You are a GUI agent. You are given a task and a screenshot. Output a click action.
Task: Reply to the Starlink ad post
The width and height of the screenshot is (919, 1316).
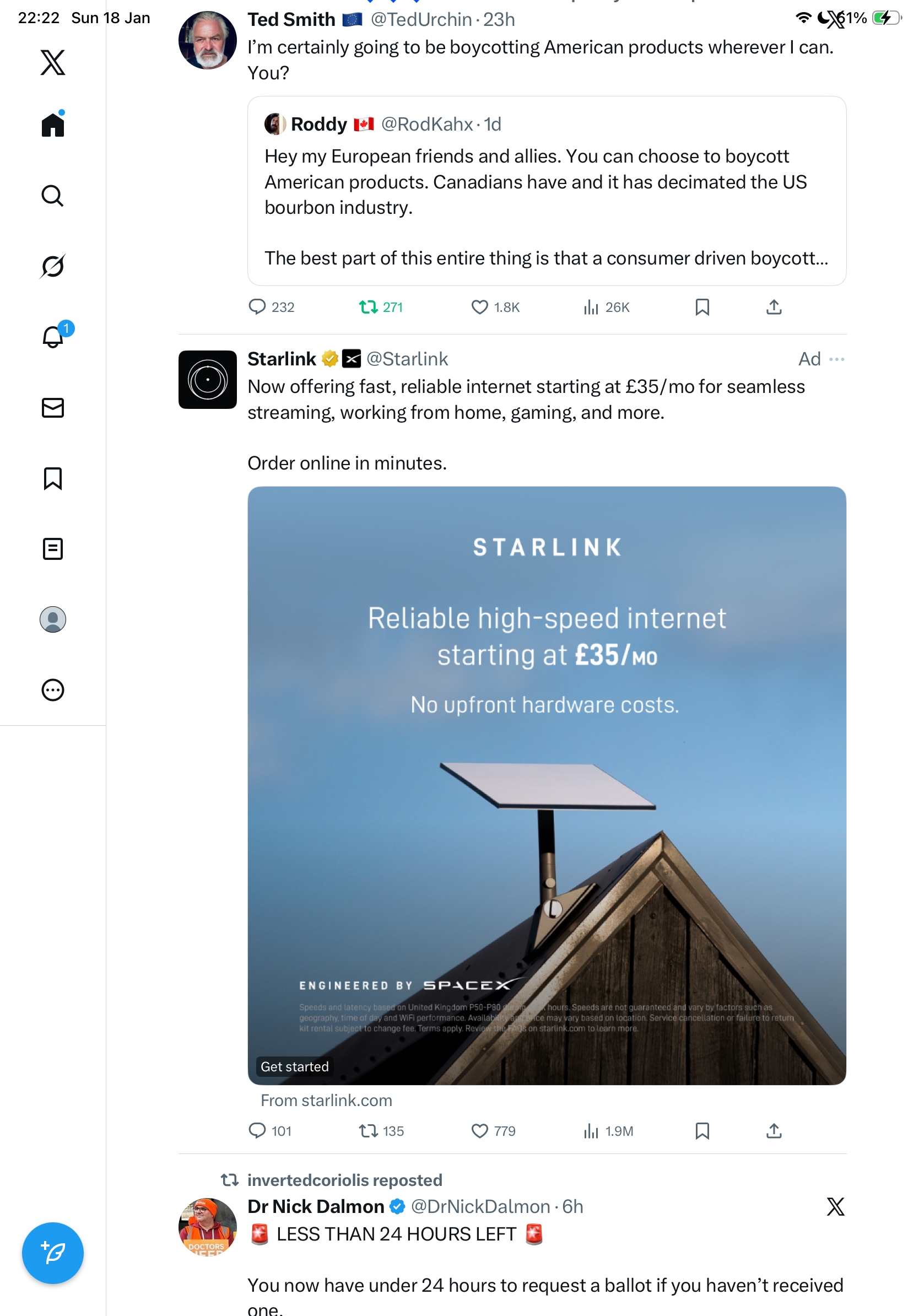[x=257, y=1130]
